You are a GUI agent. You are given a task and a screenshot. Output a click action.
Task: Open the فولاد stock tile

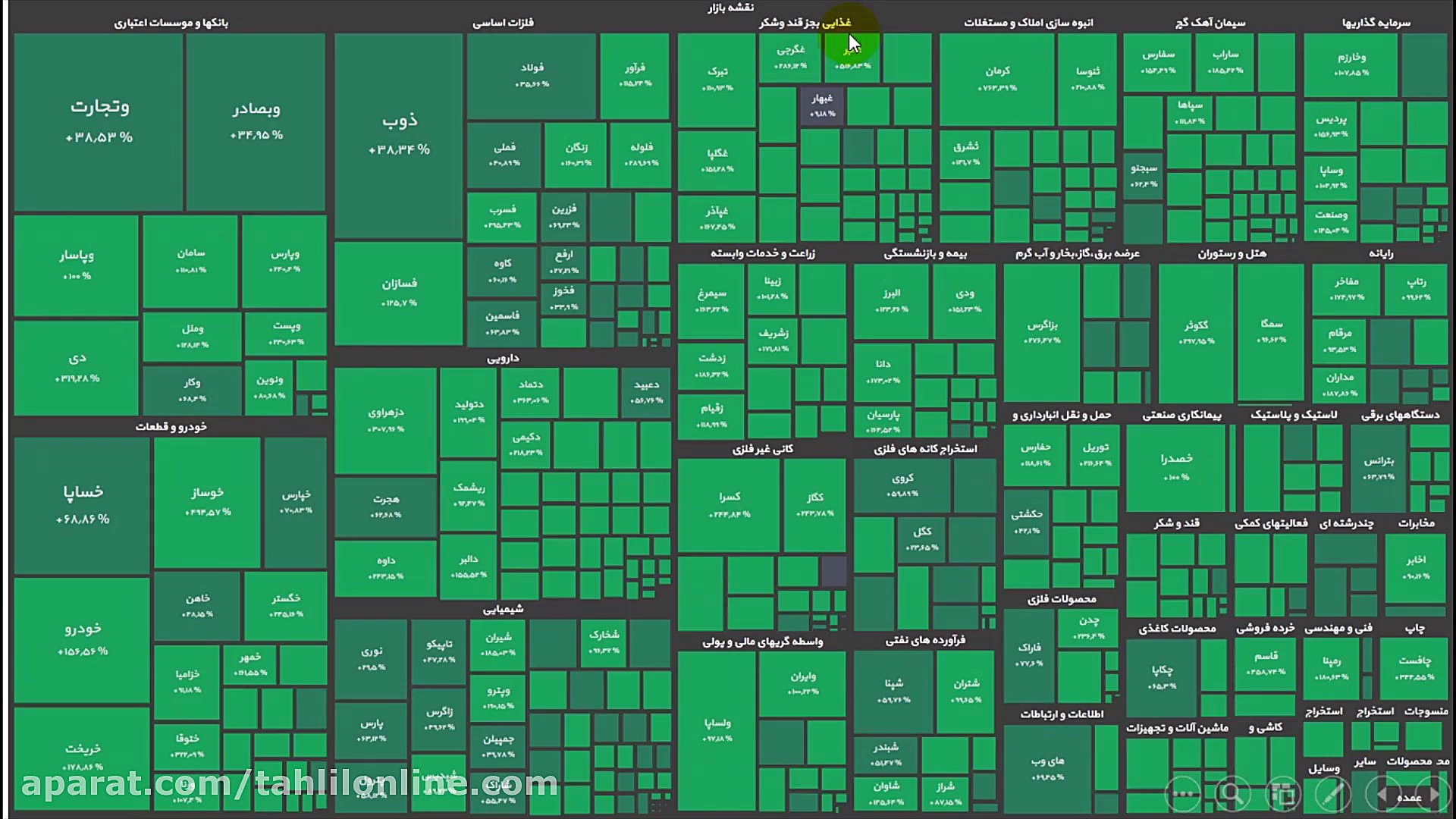click(x=532, y=75)
